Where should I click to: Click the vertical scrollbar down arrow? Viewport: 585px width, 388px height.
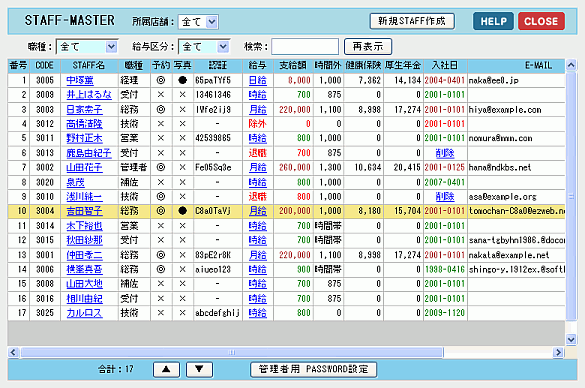point(571,339)
